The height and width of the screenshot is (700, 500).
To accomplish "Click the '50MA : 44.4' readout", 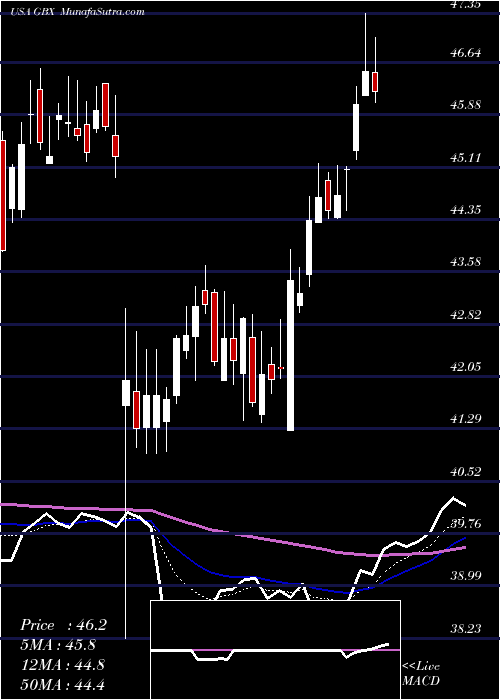I will [62, 684].
